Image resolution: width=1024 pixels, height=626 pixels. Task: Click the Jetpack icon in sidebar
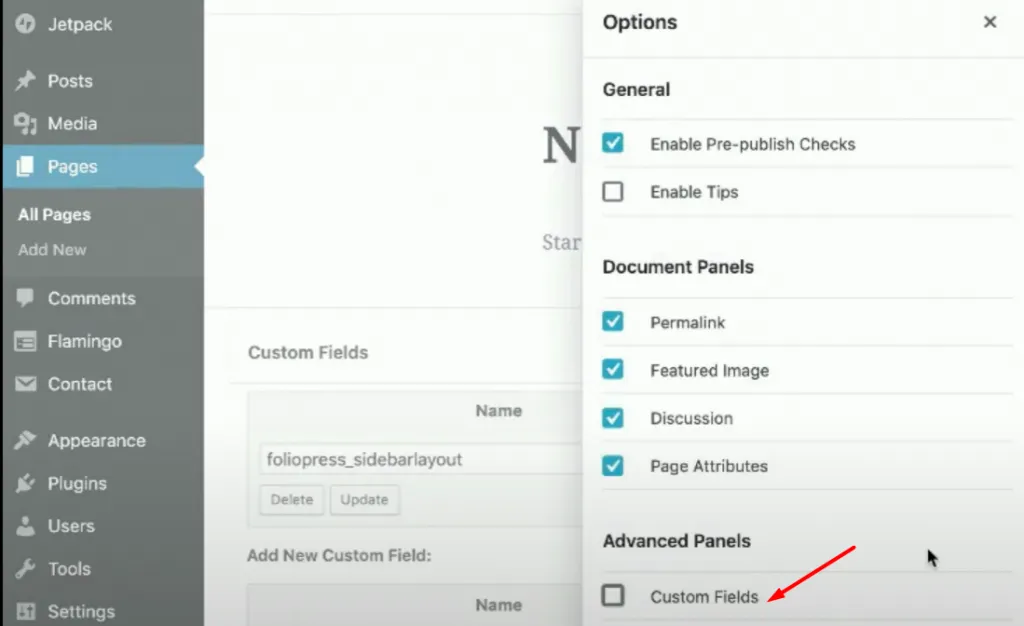point(25,24)
